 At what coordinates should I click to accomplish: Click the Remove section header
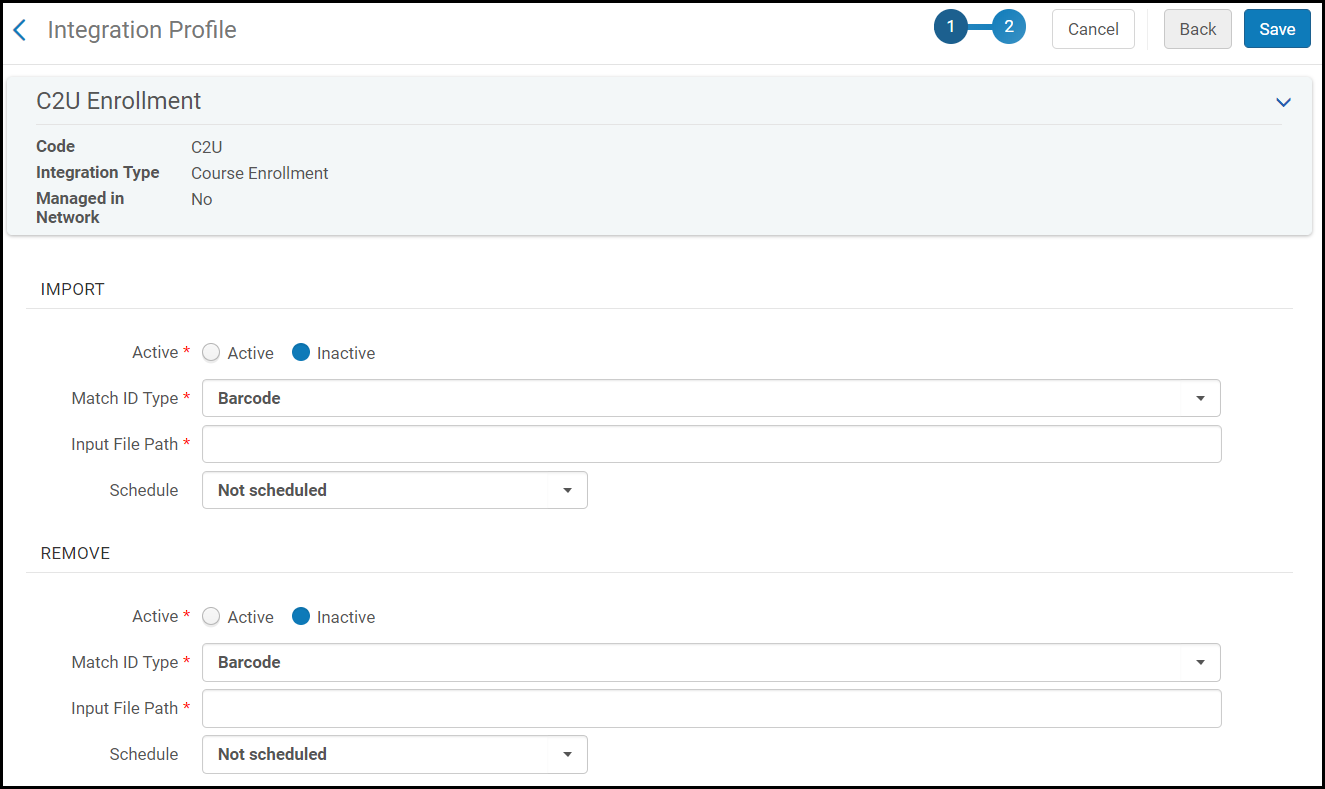[75, 553]
